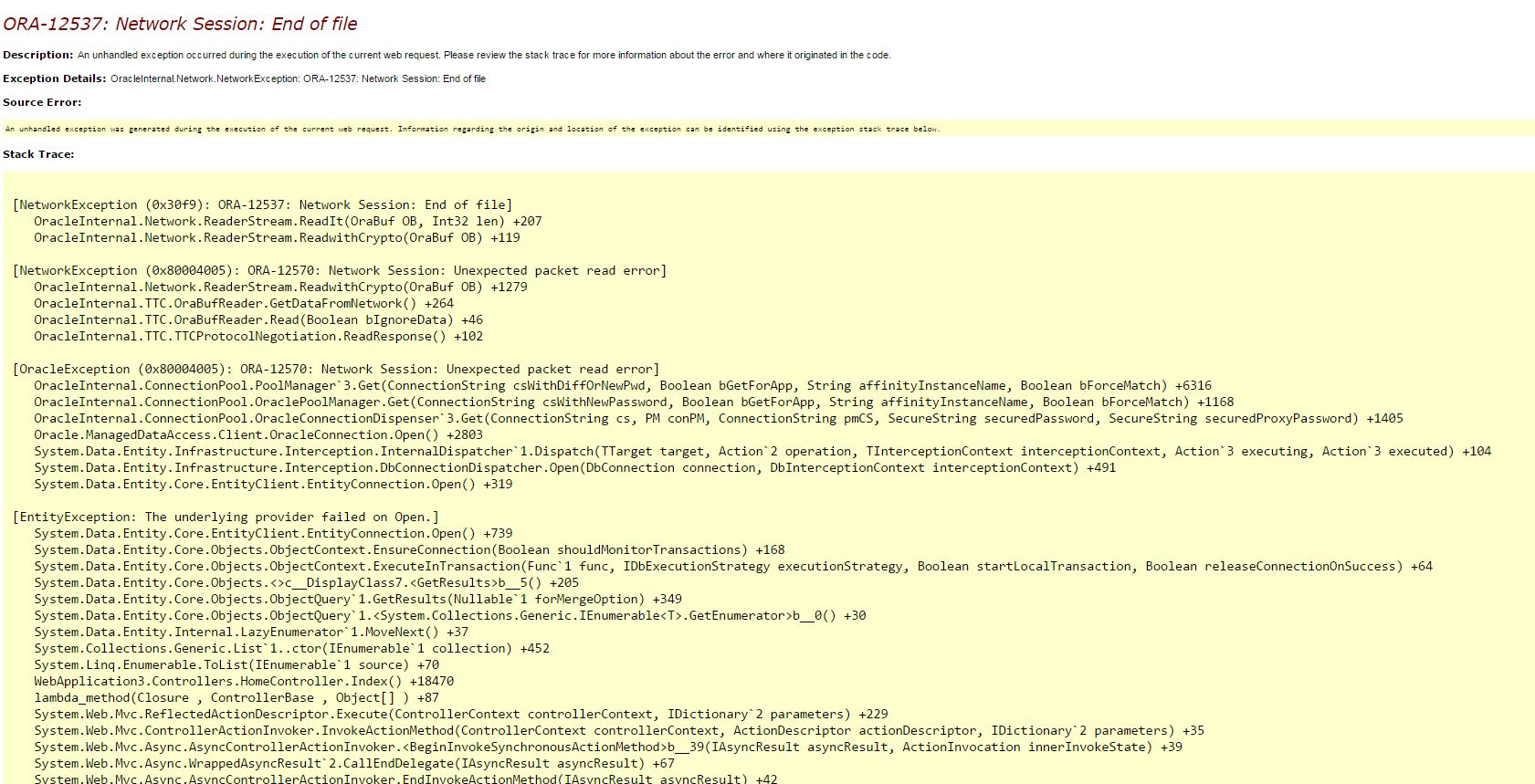Screen dimensions: 1535x784
Task: Click the 'EntityConnection.Open() +319' line
Action: pos(273,485)
